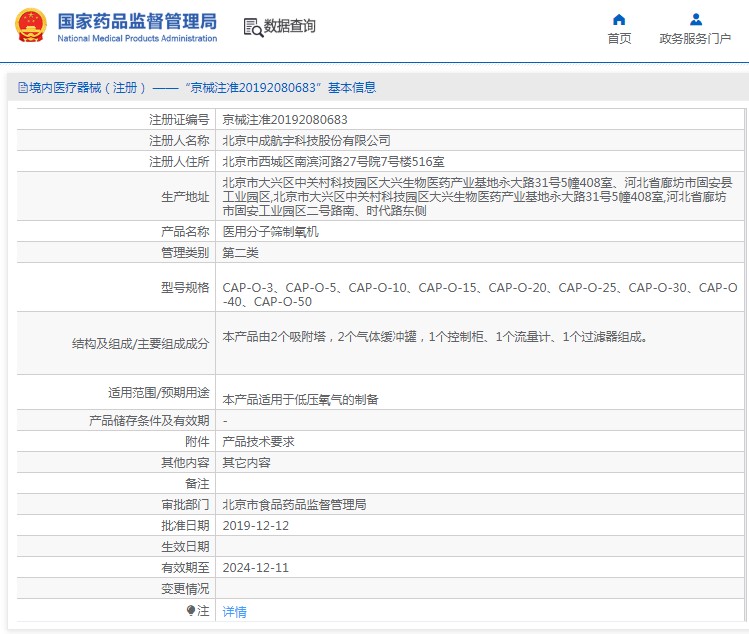Click the 其他内容 row label
The width and height of the screenshot is (749, 634).
185,462
